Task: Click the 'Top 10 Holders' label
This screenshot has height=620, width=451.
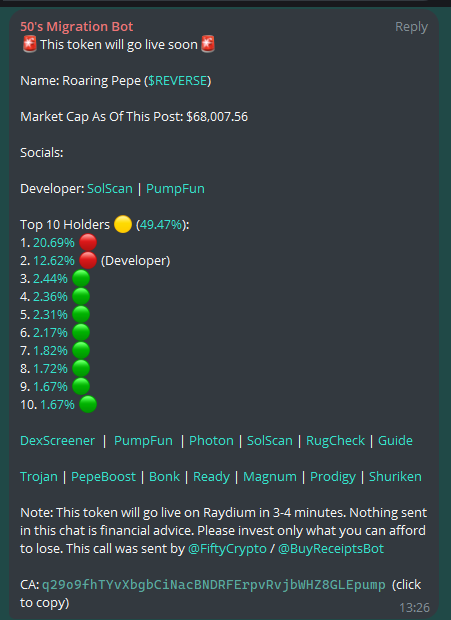Action: pyautogui.click(x=65, y=225)
